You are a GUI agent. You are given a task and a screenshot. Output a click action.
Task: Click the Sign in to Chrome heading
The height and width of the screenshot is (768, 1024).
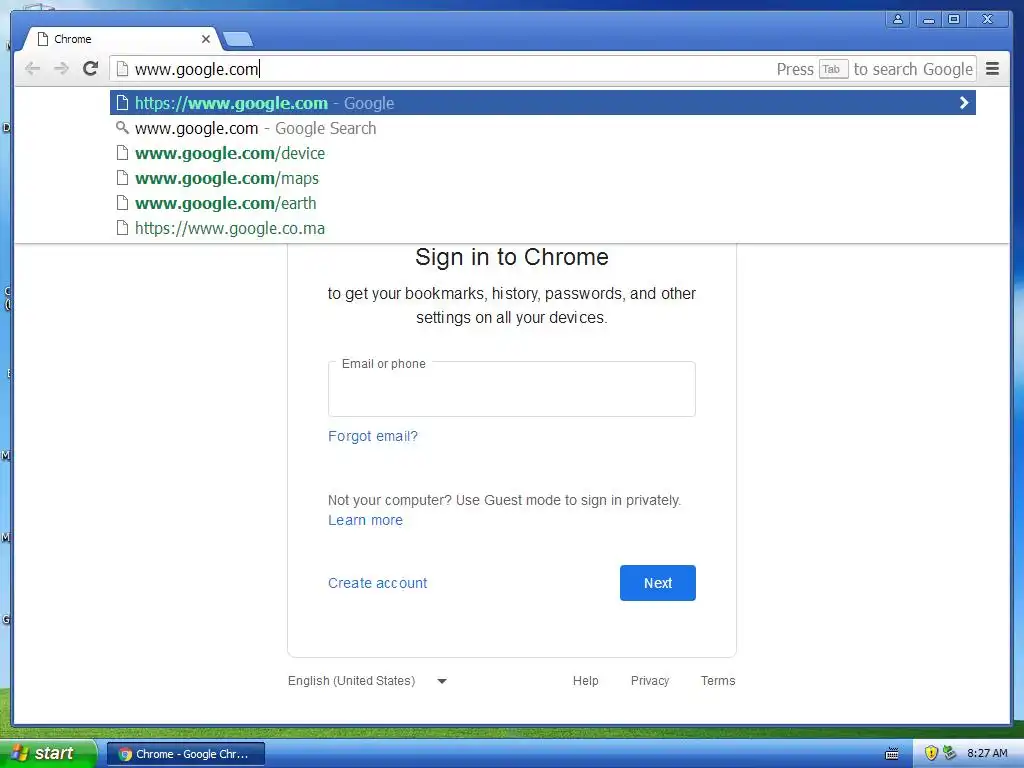pos(511,257)
